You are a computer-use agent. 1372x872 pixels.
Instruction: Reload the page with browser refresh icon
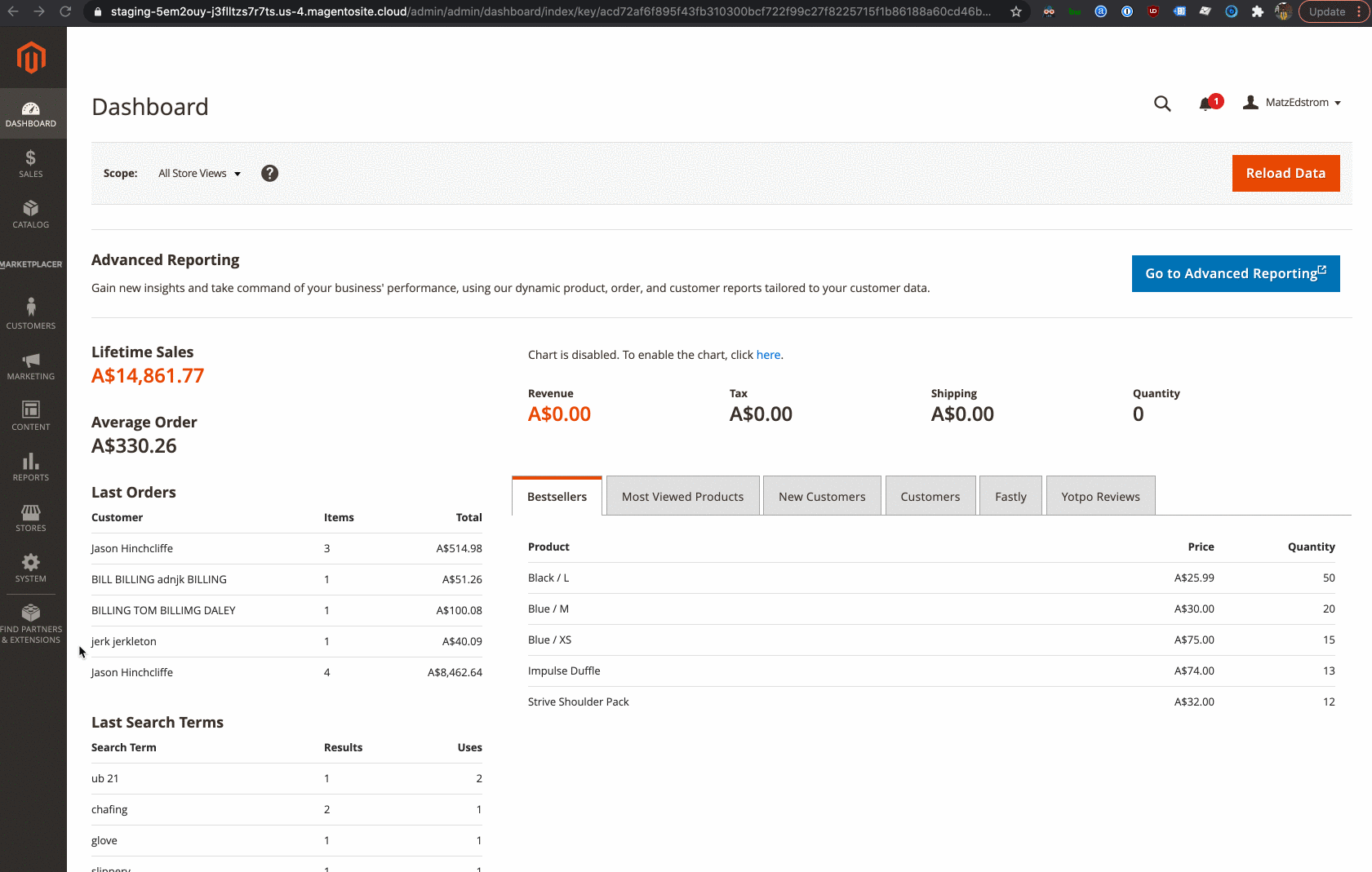click(65, 11)
